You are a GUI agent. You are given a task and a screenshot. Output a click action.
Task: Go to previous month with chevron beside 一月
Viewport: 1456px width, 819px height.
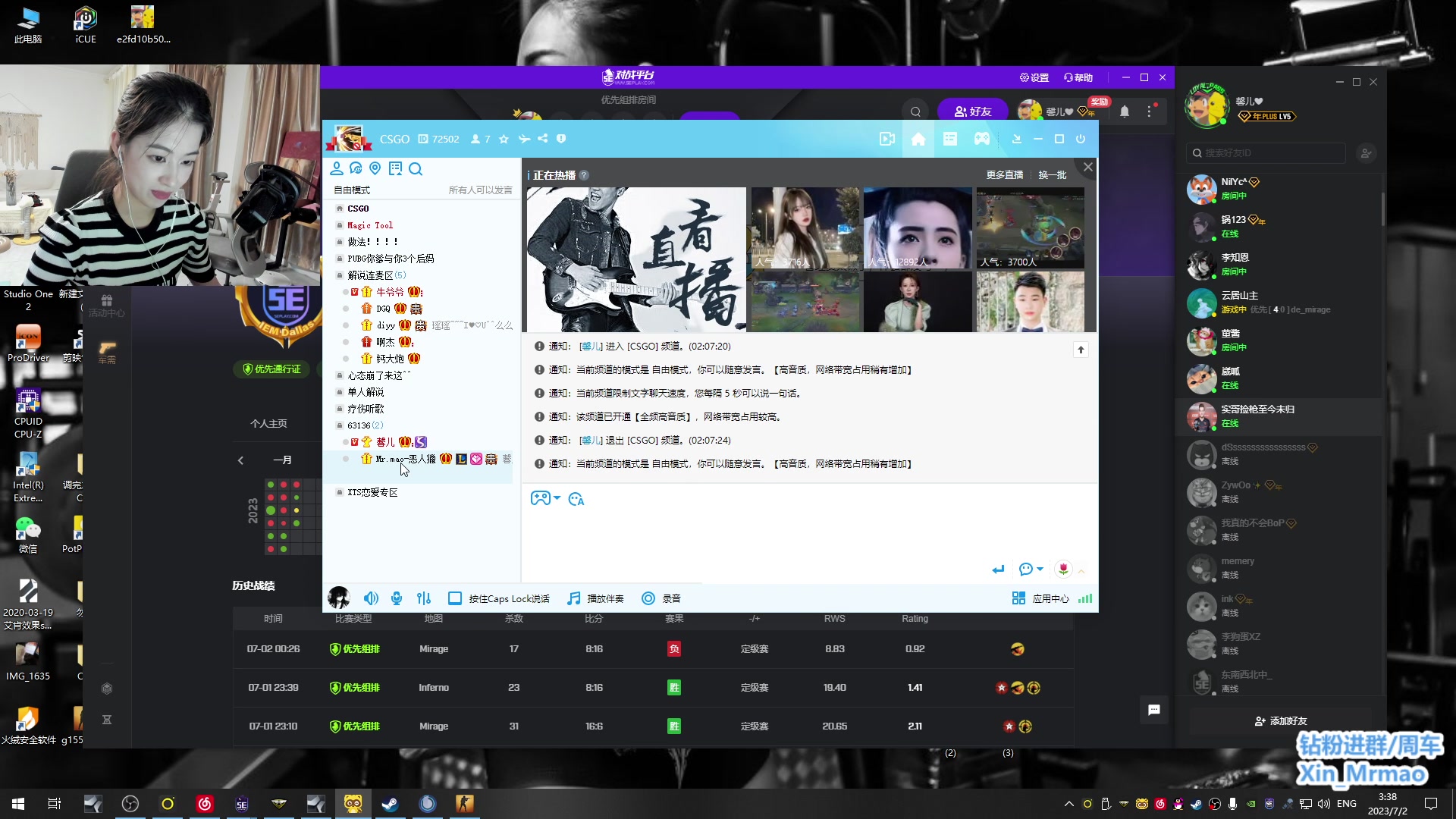pyautogui.click(x=240, y=460)
